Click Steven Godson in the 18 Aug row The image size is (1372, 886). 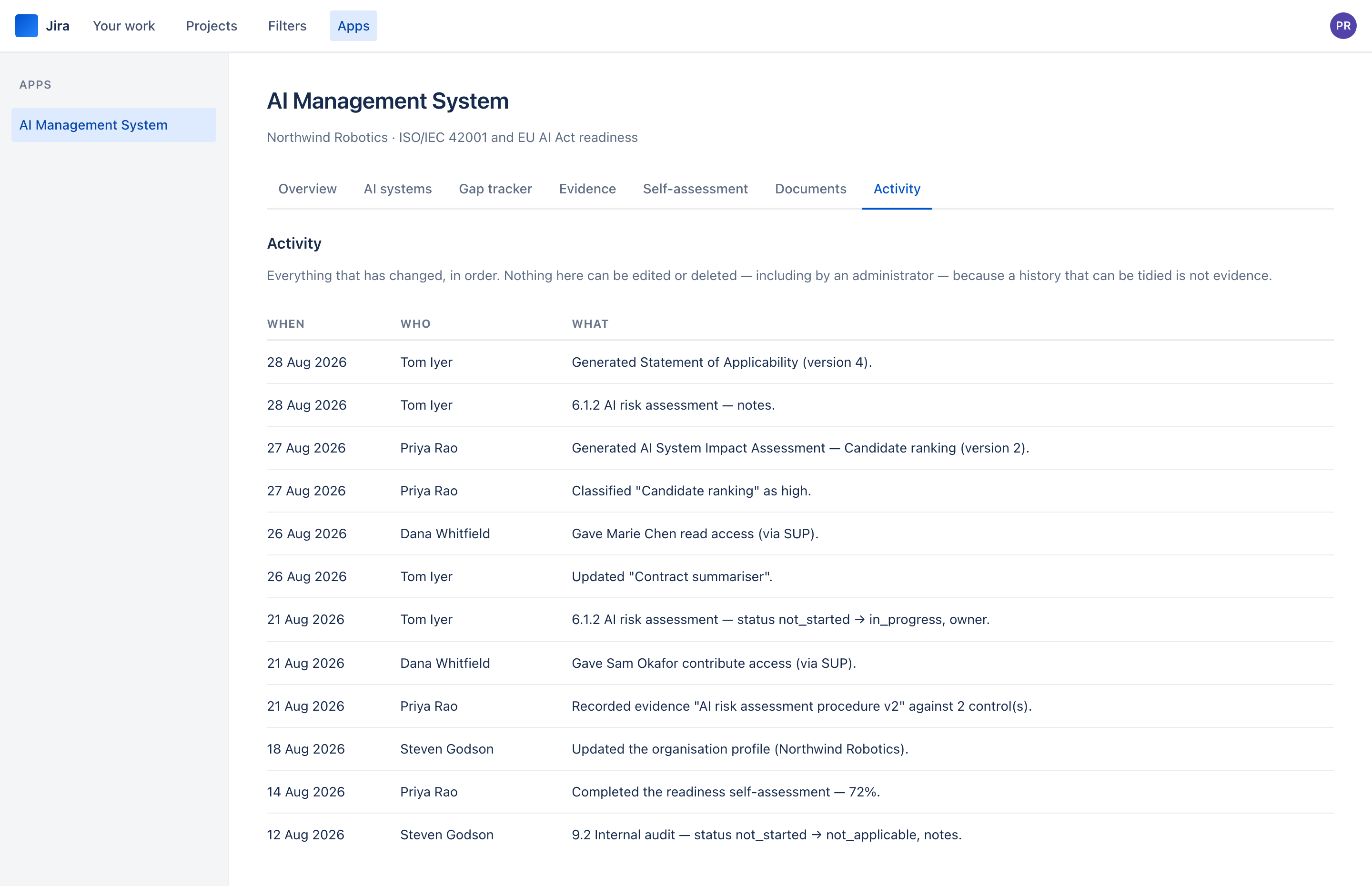[447, 749]
